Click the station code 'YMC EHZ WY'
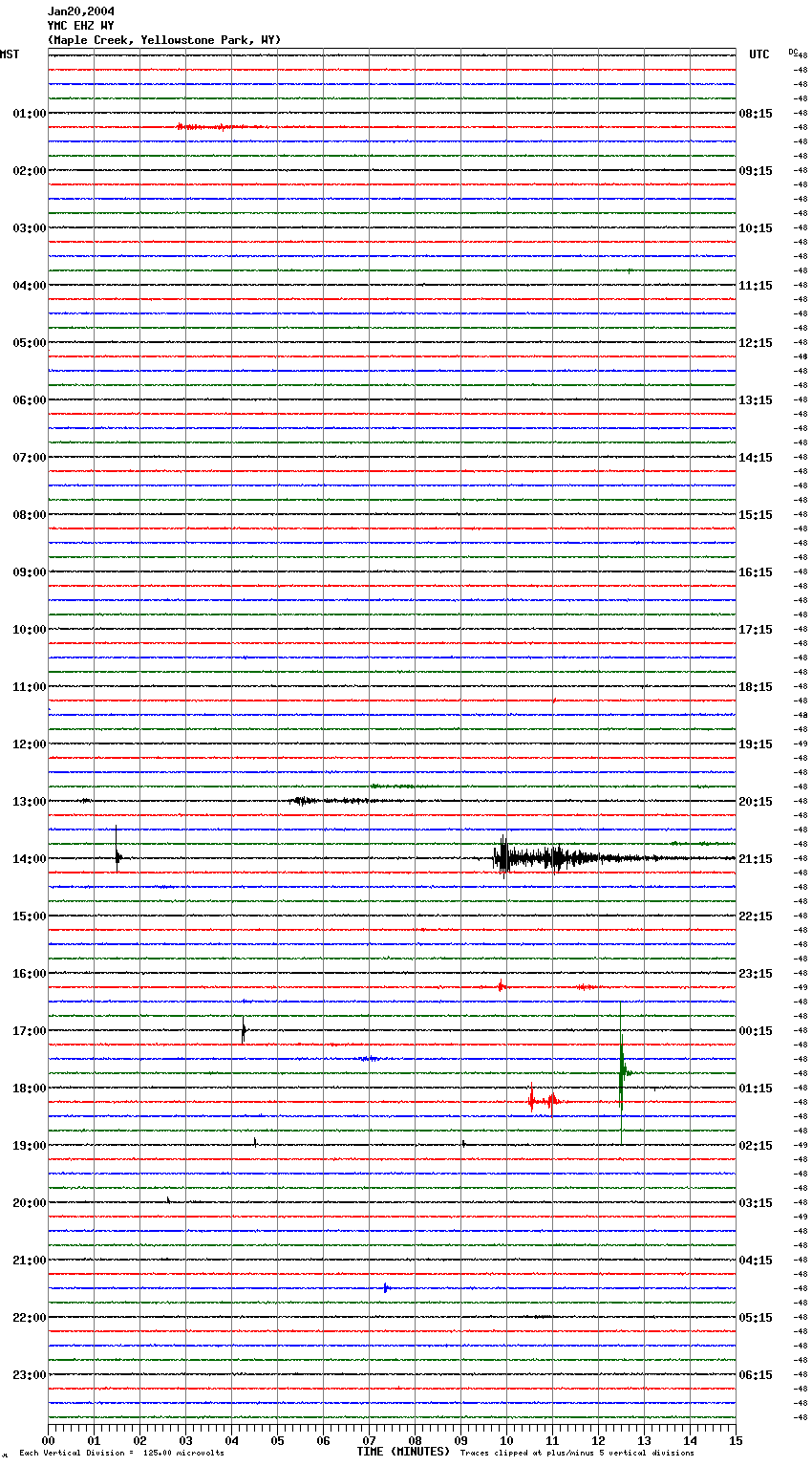812x1466 pixels. click(80, 26)
